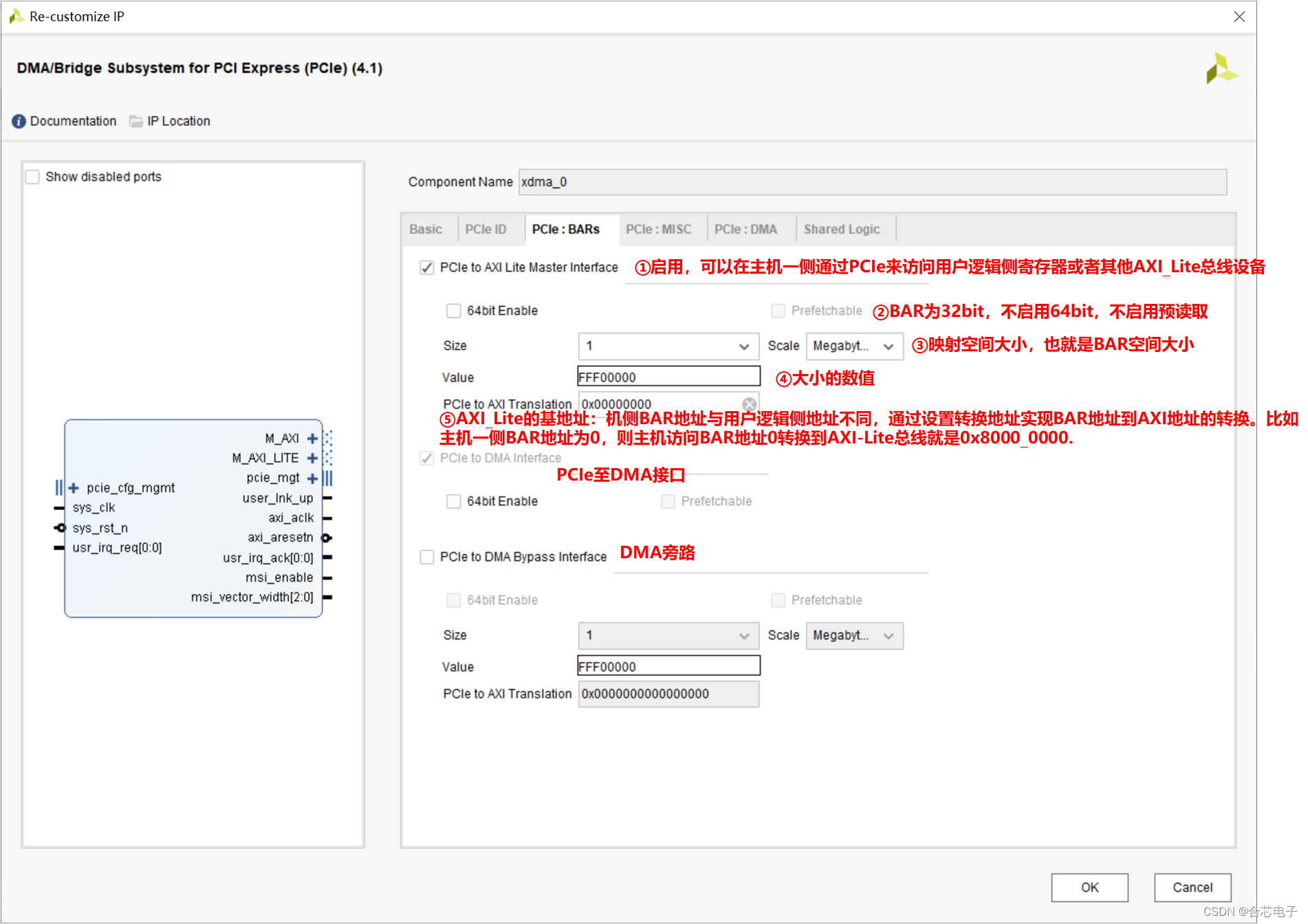Select the axi_aresetn port label
This screenshot has width=1308, height=924.
pos(280,538)
